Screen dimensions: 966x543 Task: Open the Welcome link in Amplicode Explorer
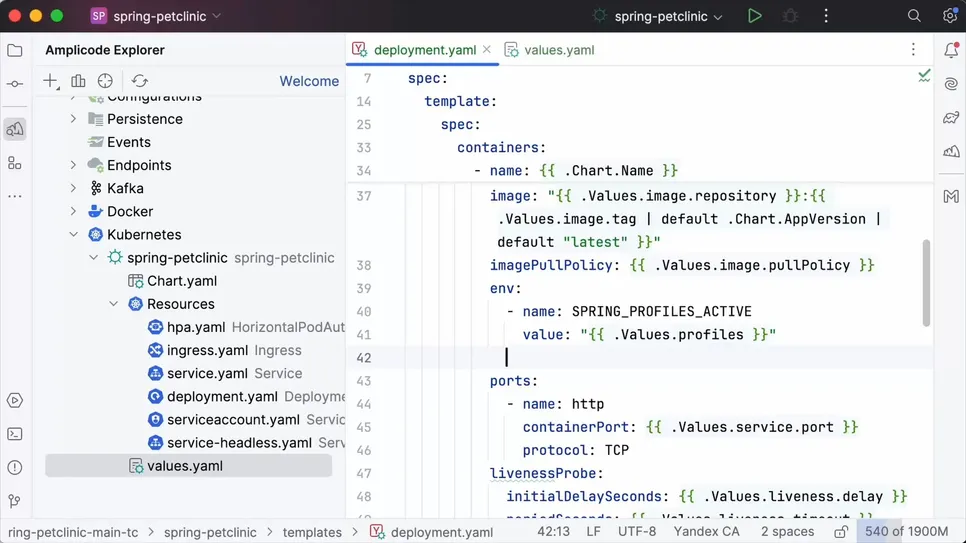click(309, 81)
